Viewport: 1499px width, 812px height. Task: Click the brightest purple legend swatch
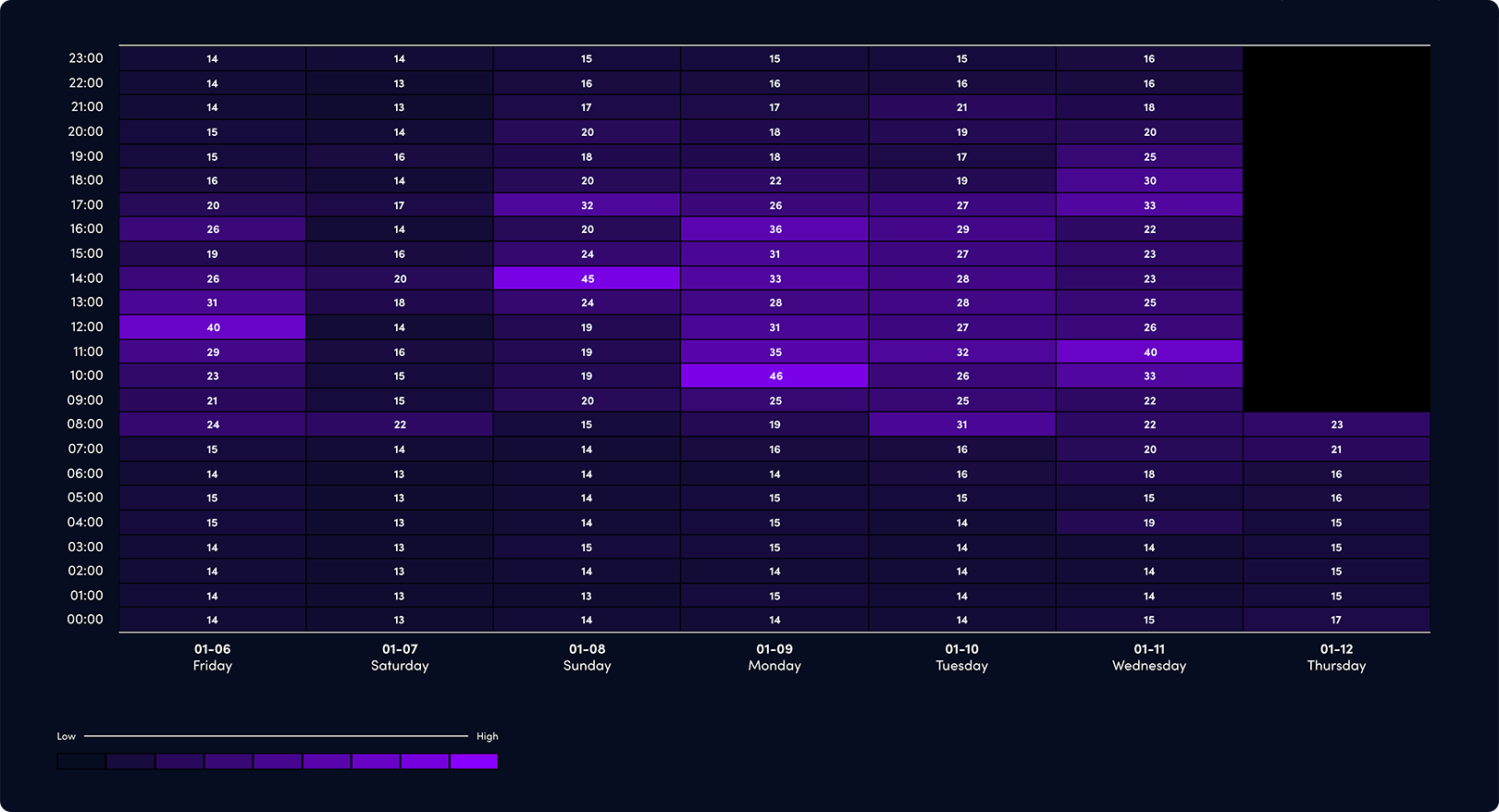tap(474, 761)
